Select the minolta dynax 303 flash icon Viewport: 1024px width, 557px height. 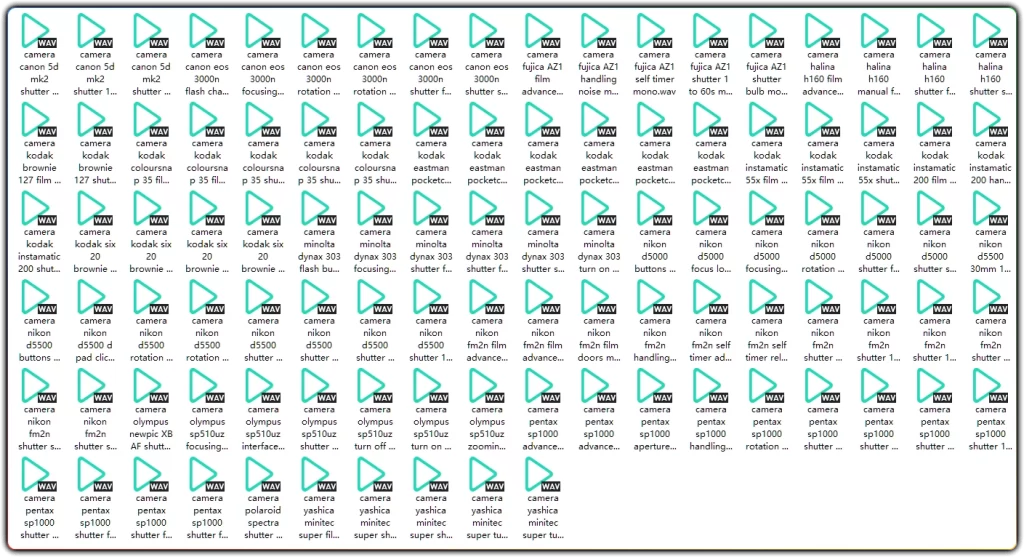[x=319, y=208]
